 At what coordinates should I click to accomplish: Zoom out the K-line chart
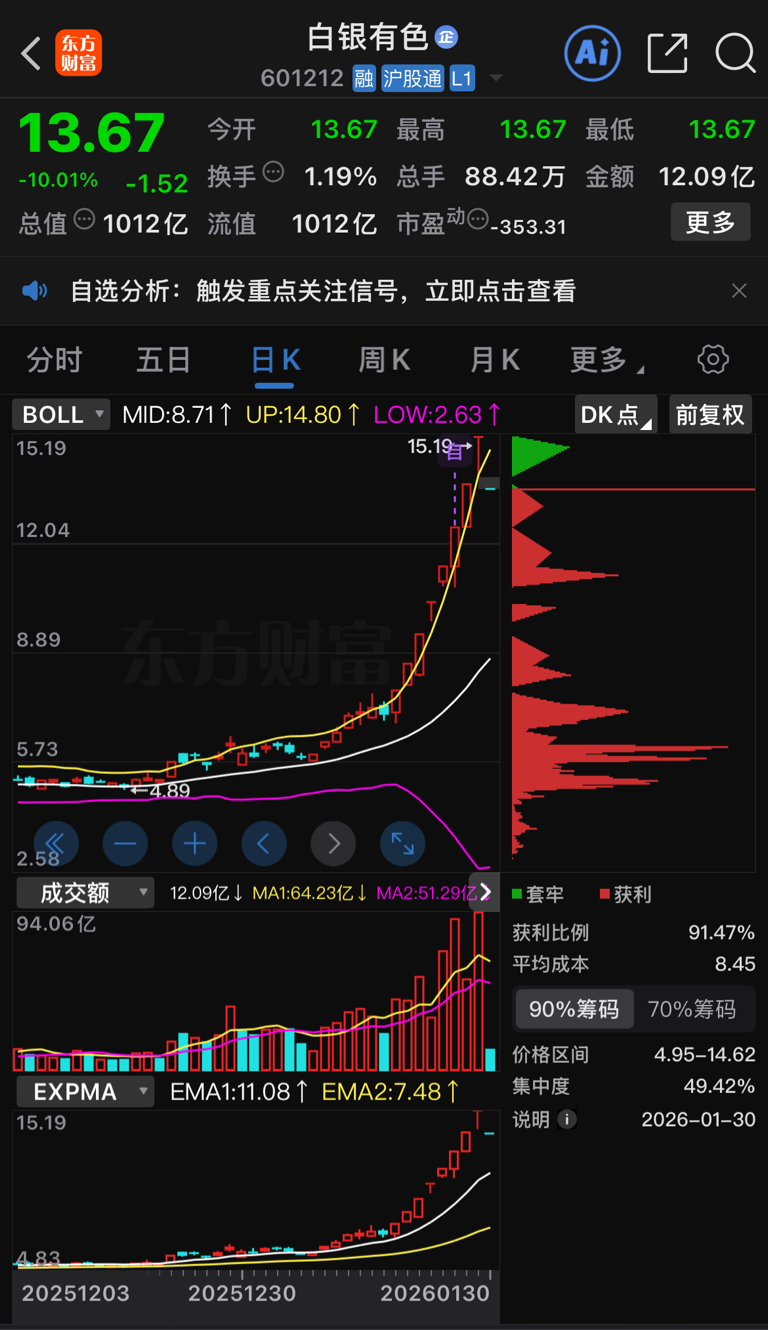[x=124, y=844]
